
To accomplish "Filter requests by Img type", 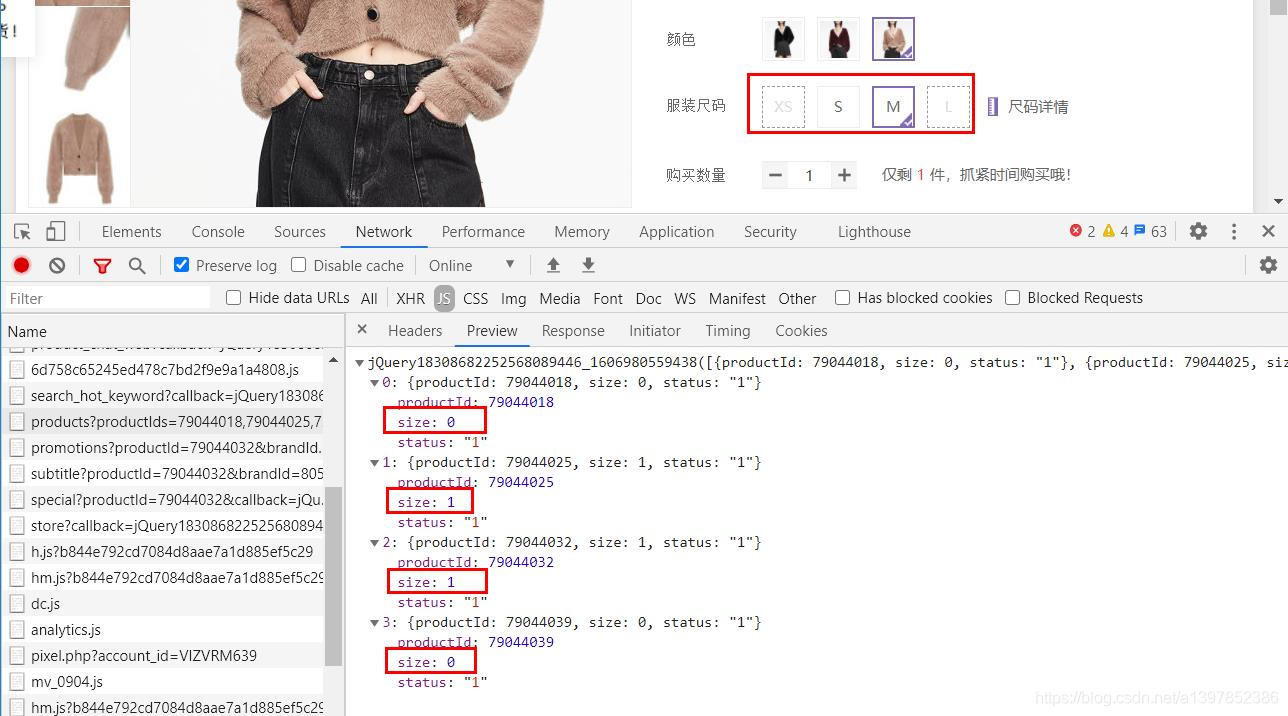I will click(513, 298).
